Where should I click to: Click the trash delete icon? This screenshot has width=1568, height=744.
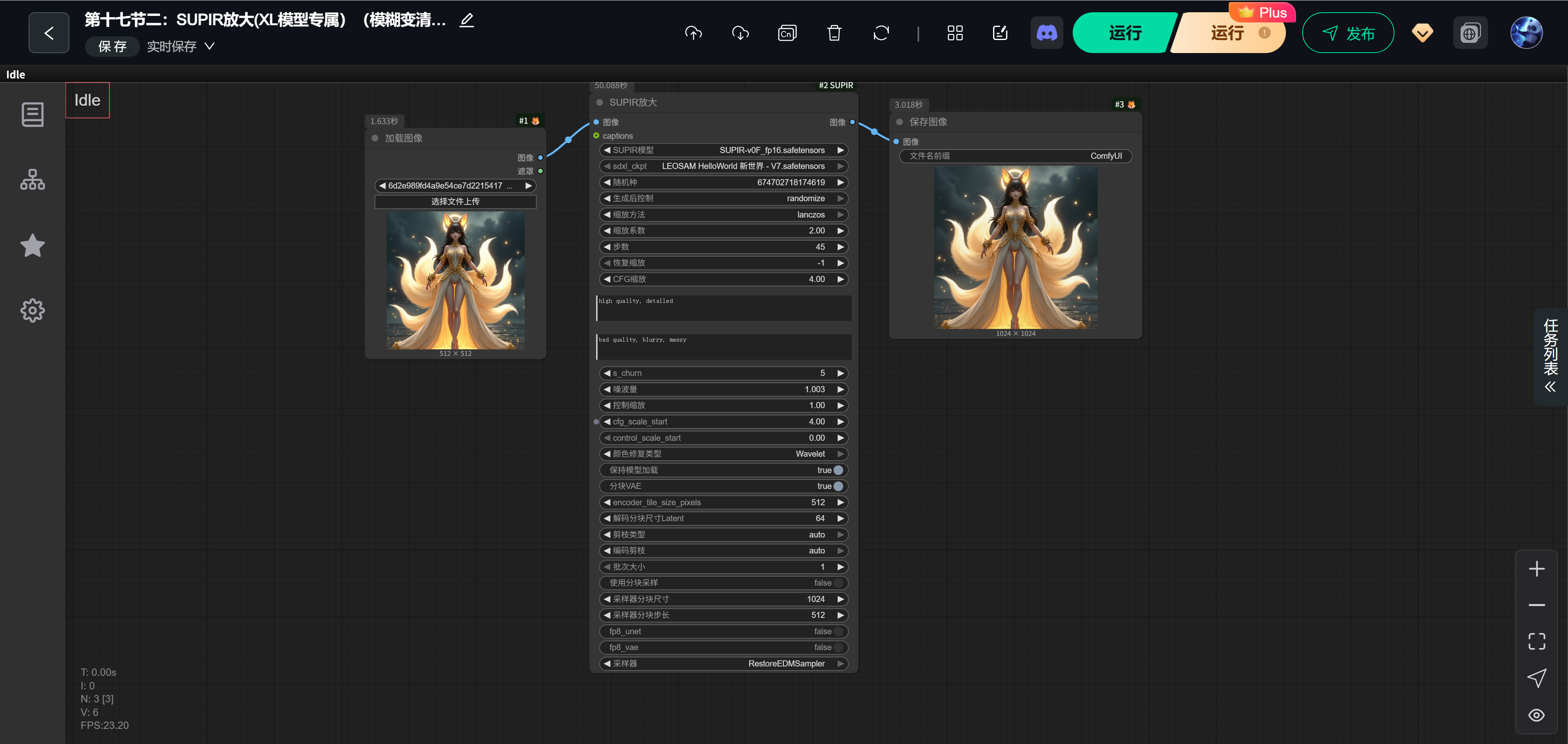coord(834,33)
